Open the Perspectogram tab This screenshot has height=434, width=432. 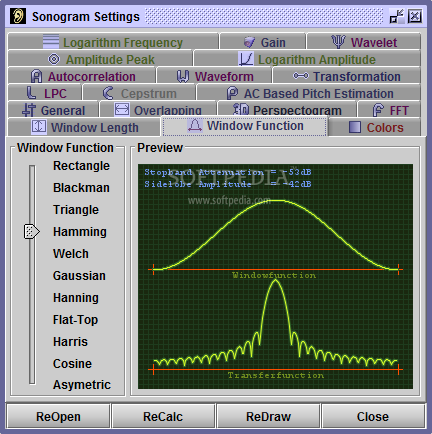point(287,110)
